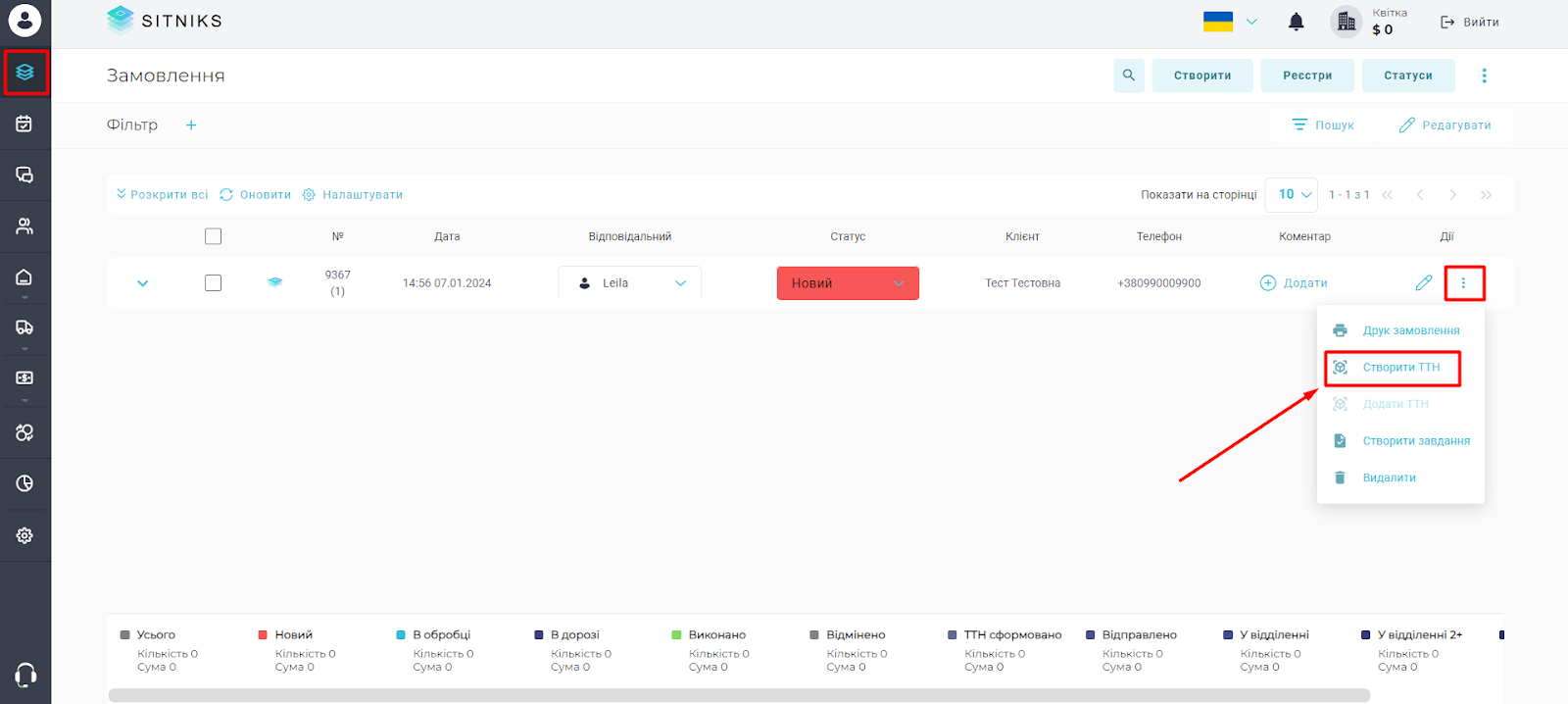Open the analytics pie chart icon in the sidebar
This screenshot has width=1568, height=704.
tap(24, 483)
